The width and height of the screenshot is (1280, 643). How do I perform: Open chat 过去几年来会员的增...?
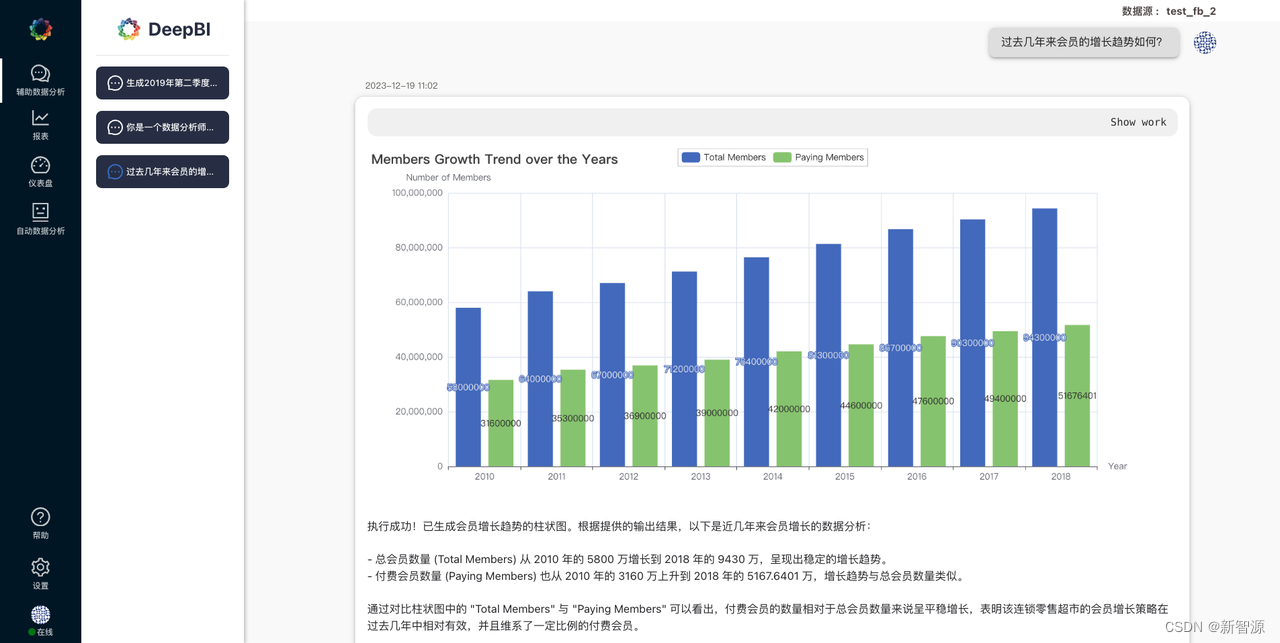pos(162,171)
